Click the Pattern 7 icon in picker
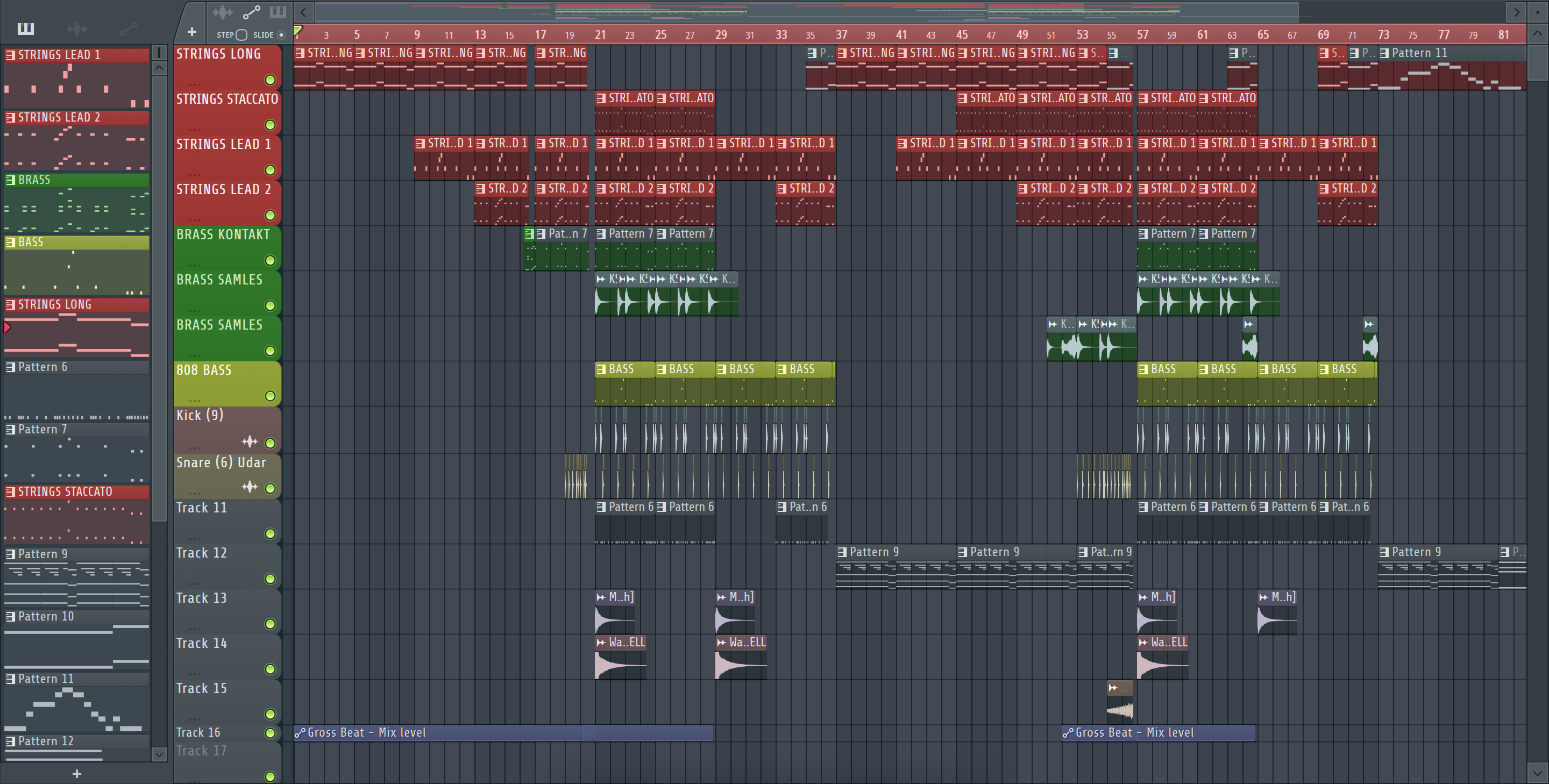The width and height of the screenshot is (1549, 784). 11,429
